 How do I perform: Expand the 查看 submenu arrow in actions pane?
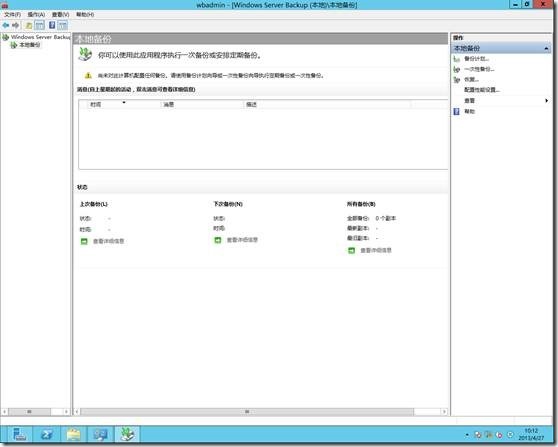(546, 101)
